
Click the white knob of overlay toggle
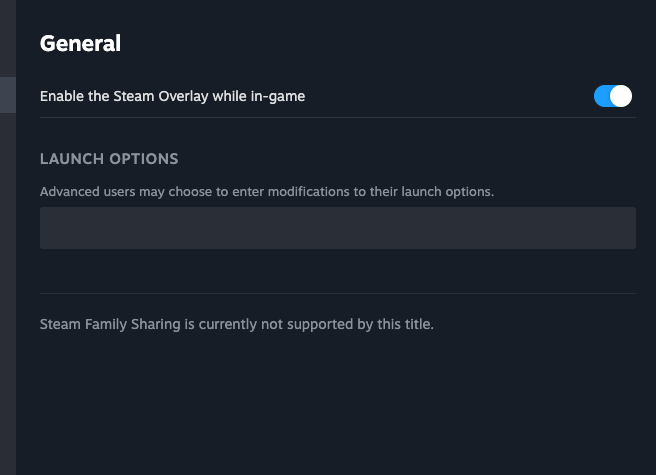point(621,96)
